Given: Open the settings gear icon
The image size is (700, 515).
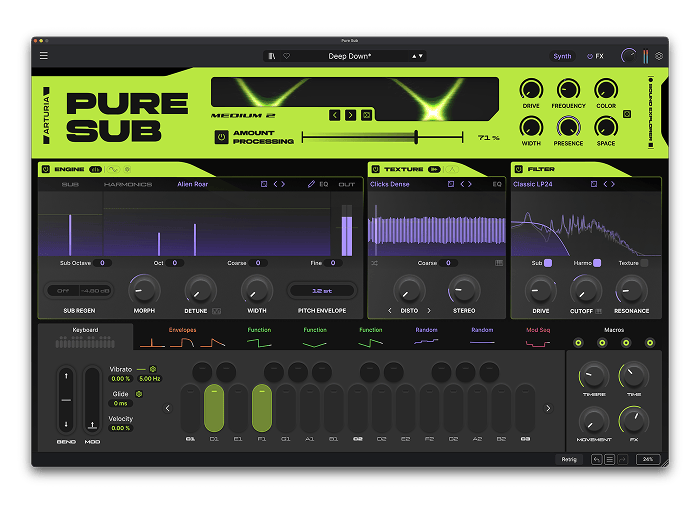Looking at the screenshot, I should tap(659, 56).
